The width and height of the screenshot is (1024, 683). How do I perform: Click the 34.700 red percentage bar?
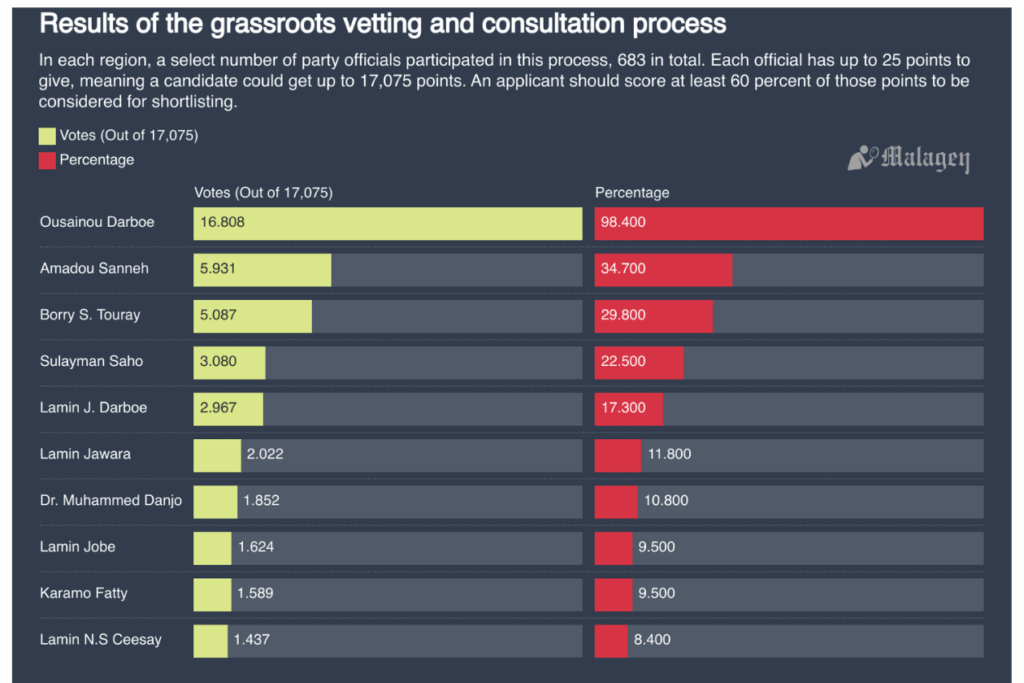[663, 270]
